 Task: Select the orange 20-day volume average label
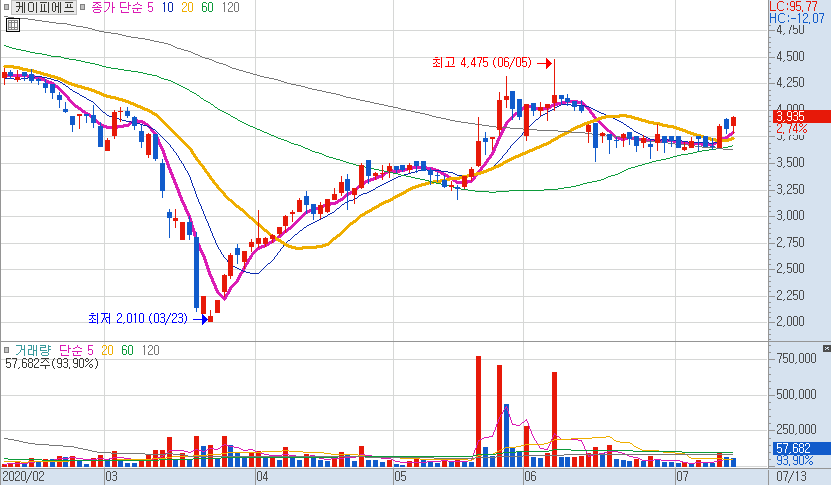[x=107, y=350]
